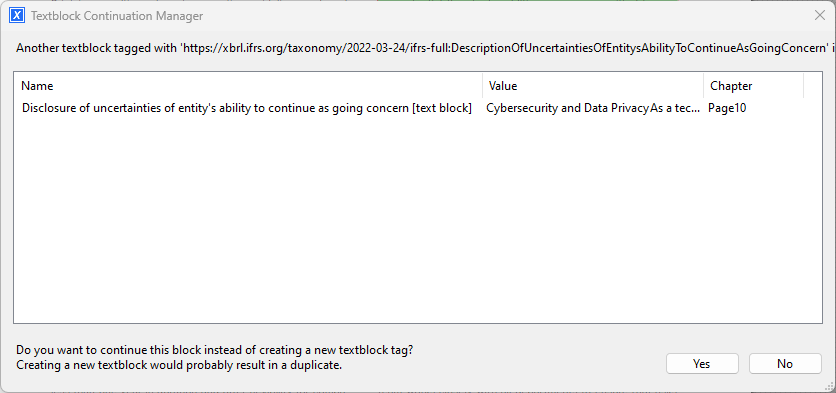Close the Textblock Continuation Manager dialog
Image resolution: width=836 pixels, height=393 pixels.
(x=819, y=15)
